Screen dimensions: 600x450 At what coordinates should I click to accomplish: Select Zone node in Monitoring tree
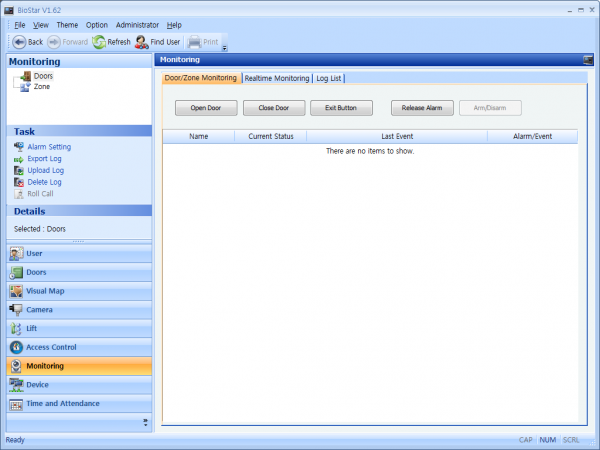tap(41, 87)
